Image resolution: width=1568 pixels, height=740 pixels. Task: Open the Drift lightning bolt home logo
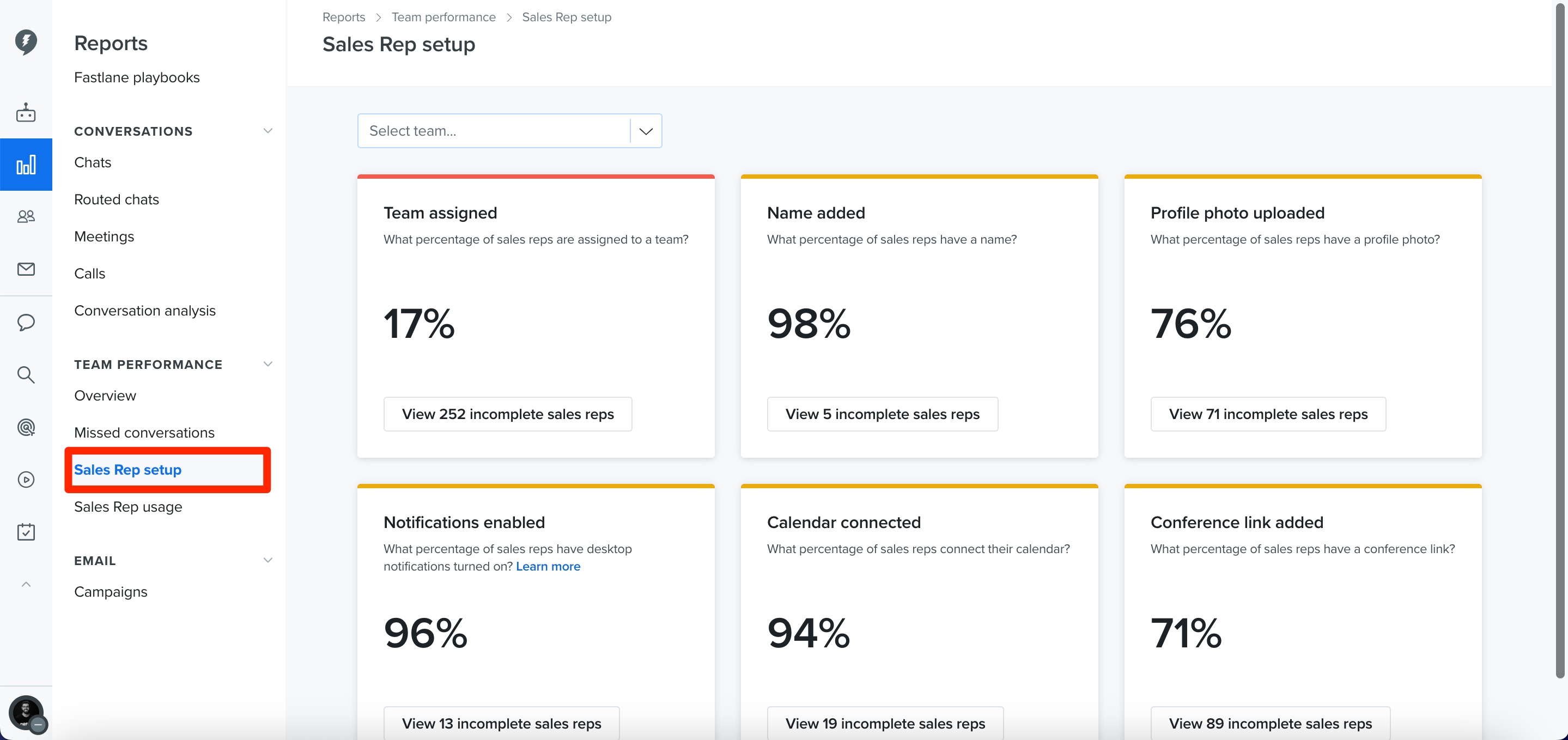coord(26,42)
